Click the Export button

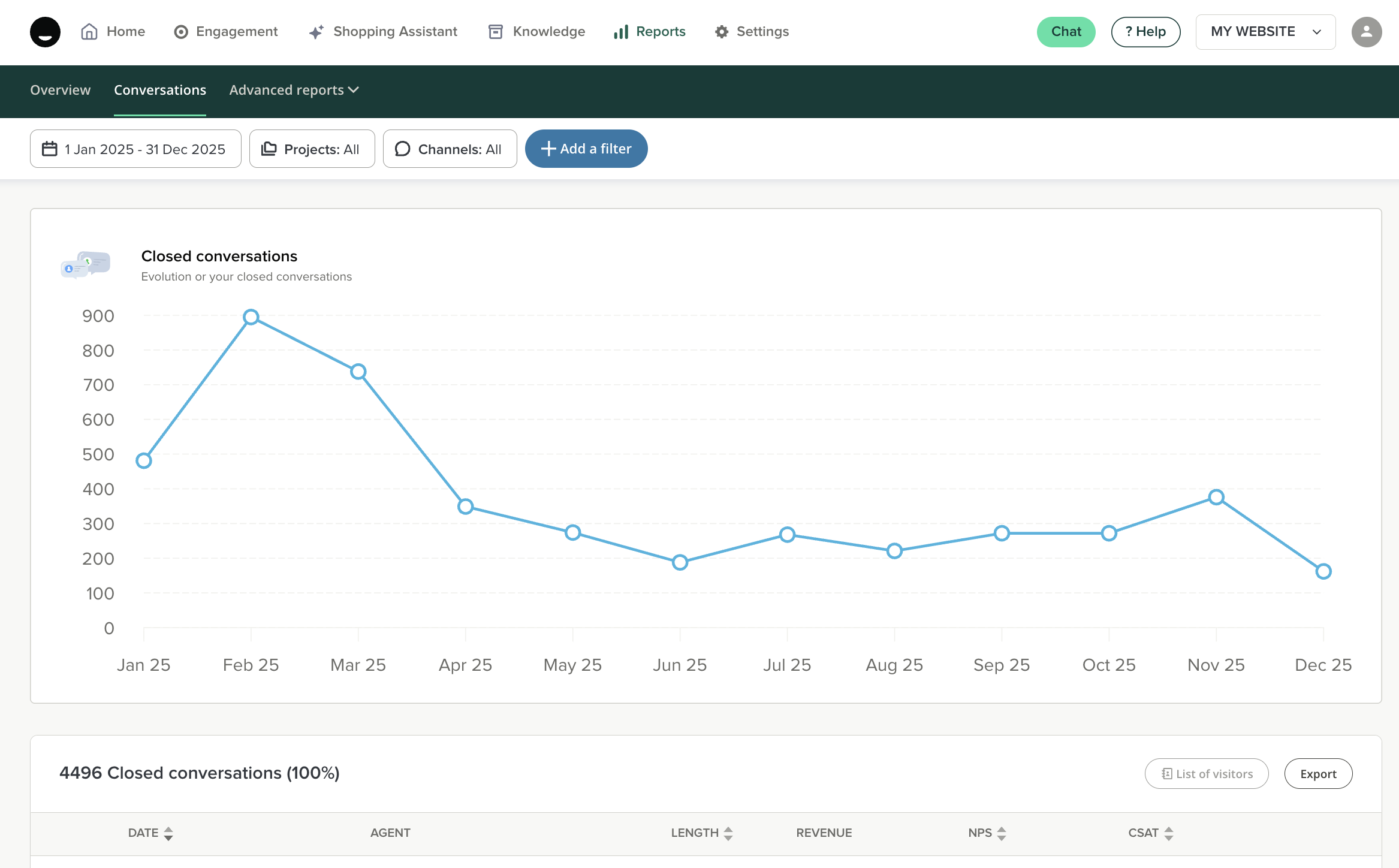pyautogui.click(x=1318, y=773)
